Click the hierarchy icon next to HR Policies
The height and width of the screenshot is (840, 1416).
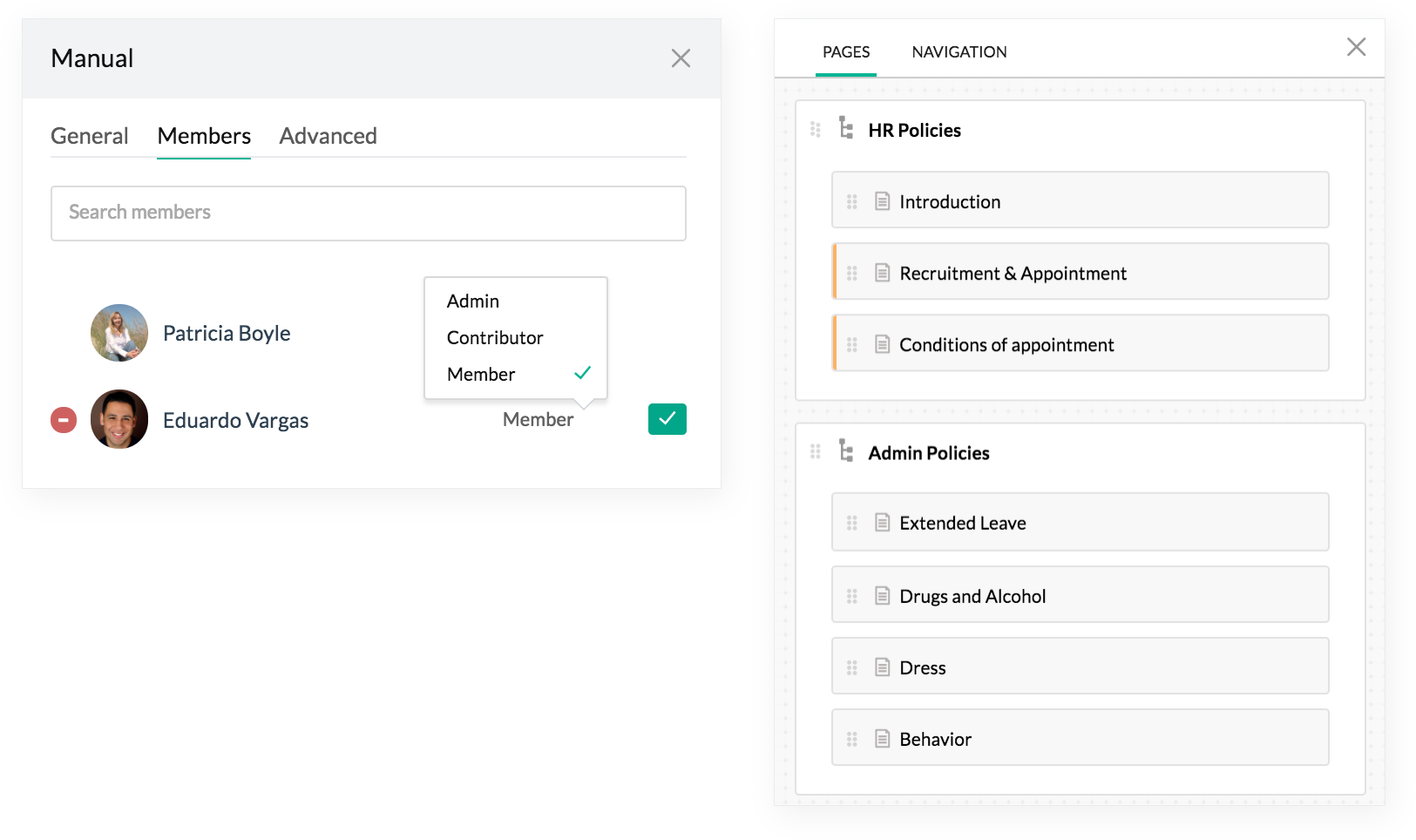pyautogui.click(x=845, y=128)
